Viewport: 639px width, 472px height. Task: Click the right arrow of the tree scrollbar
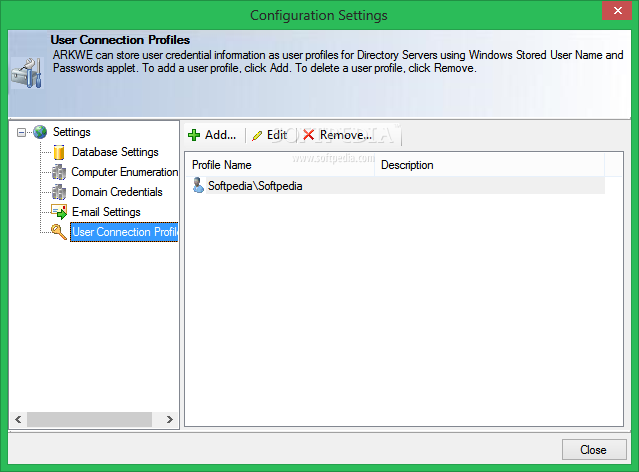[x=170, y=419]
